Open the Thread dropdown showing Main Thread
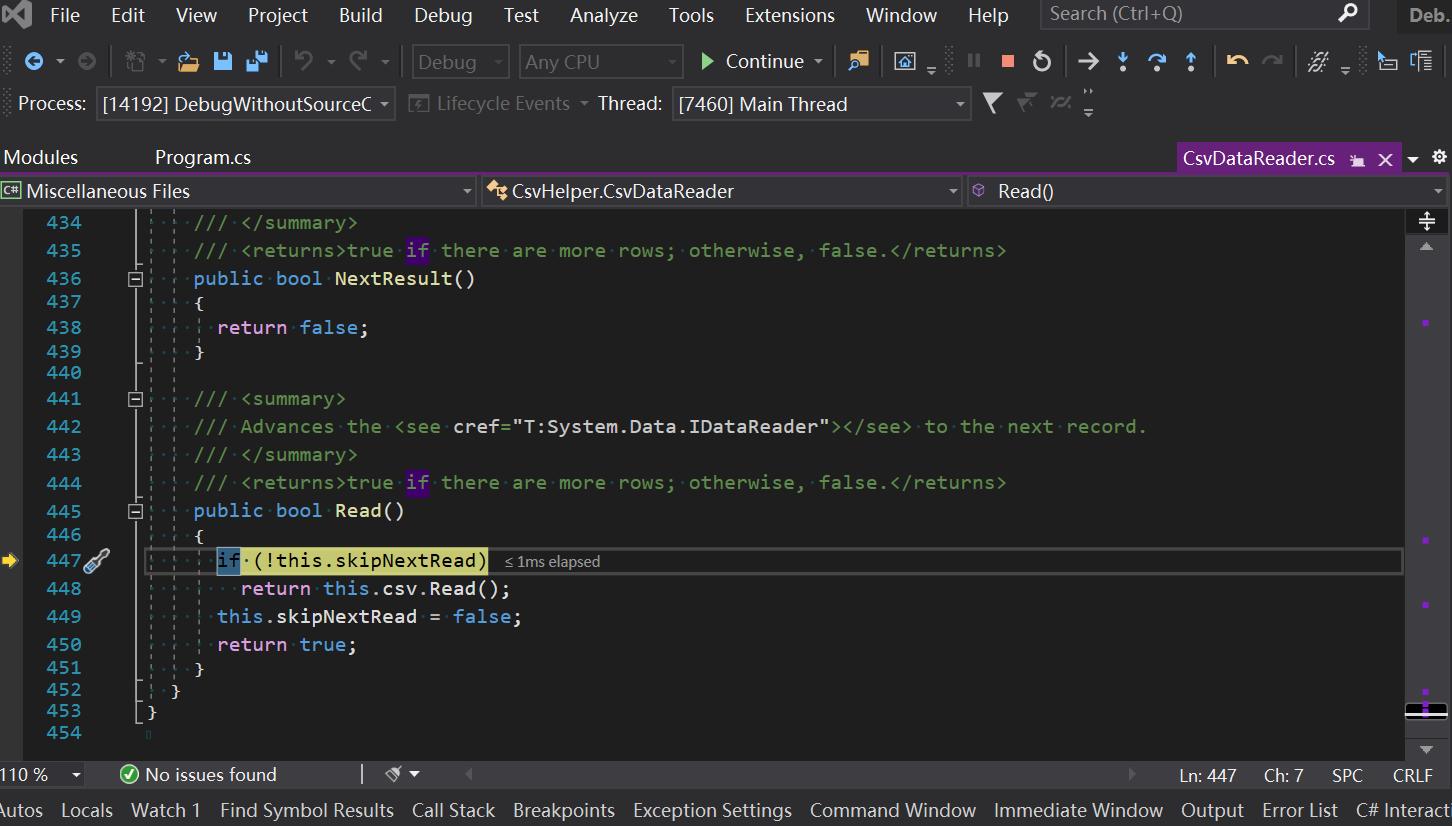 point(822,104)
